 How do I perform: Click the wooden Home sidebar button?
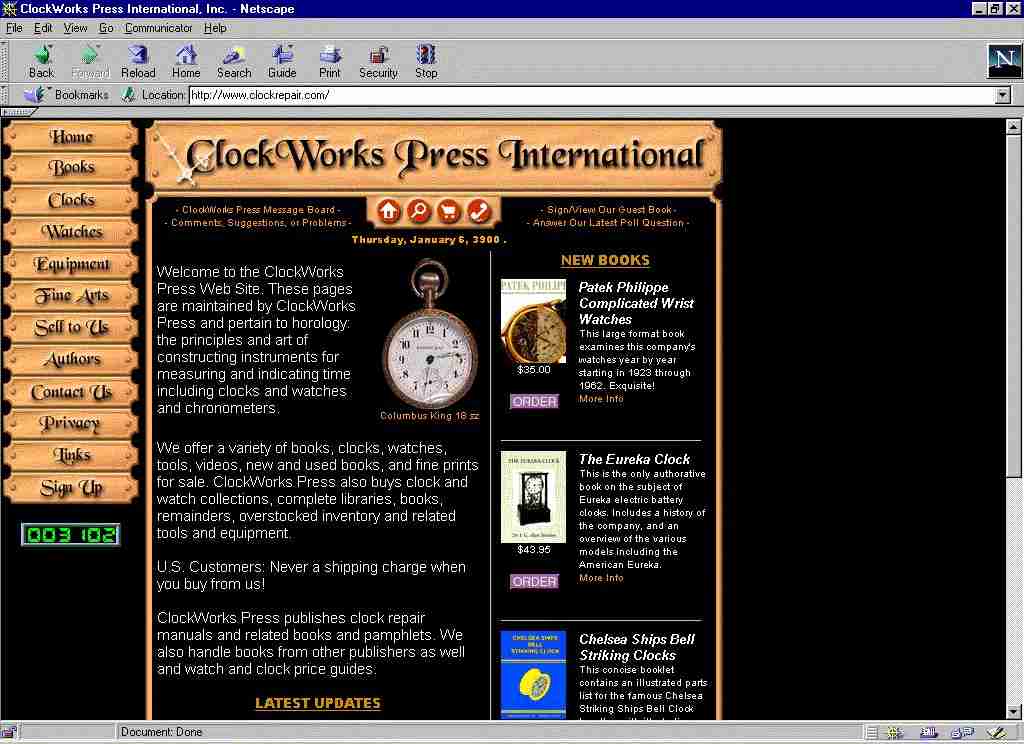click(x=71, y=137)
